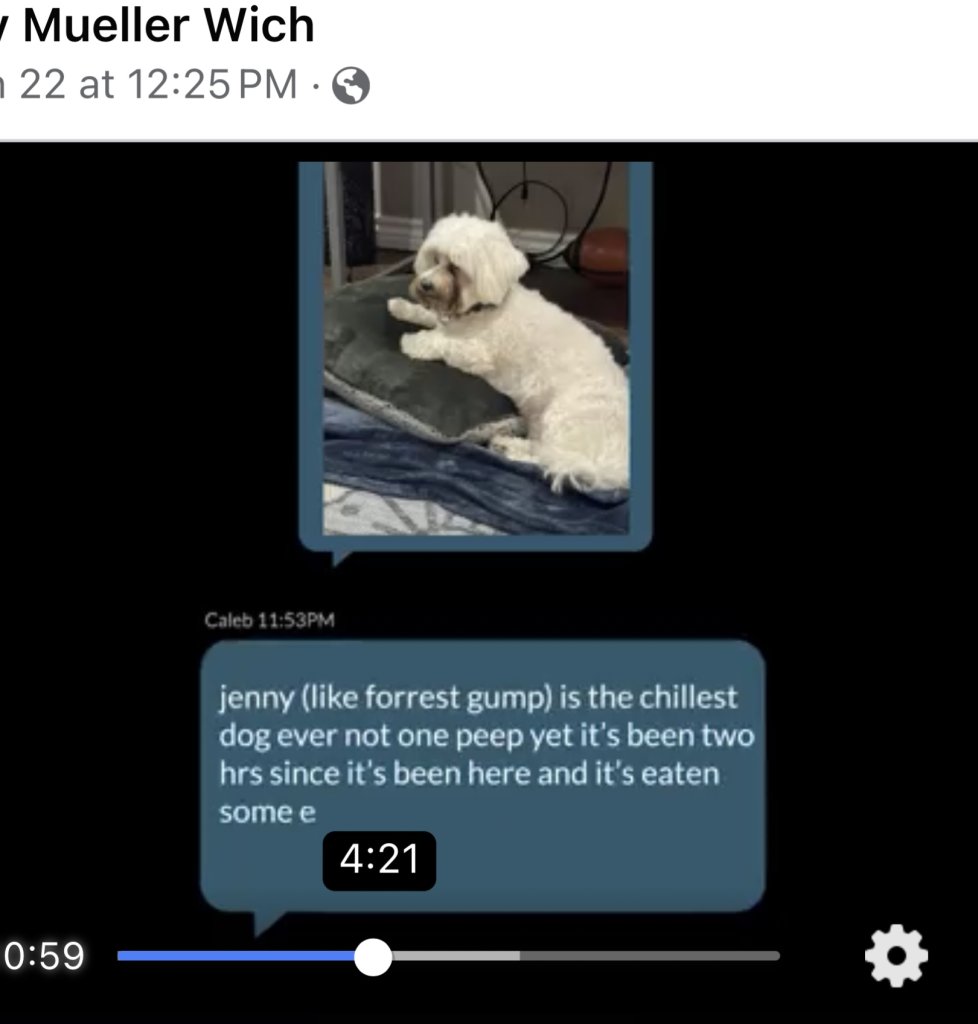The image size is (978, 1024).
Task: Click the jenny forrest gump message bubble
Action: [x=482, y=775]
